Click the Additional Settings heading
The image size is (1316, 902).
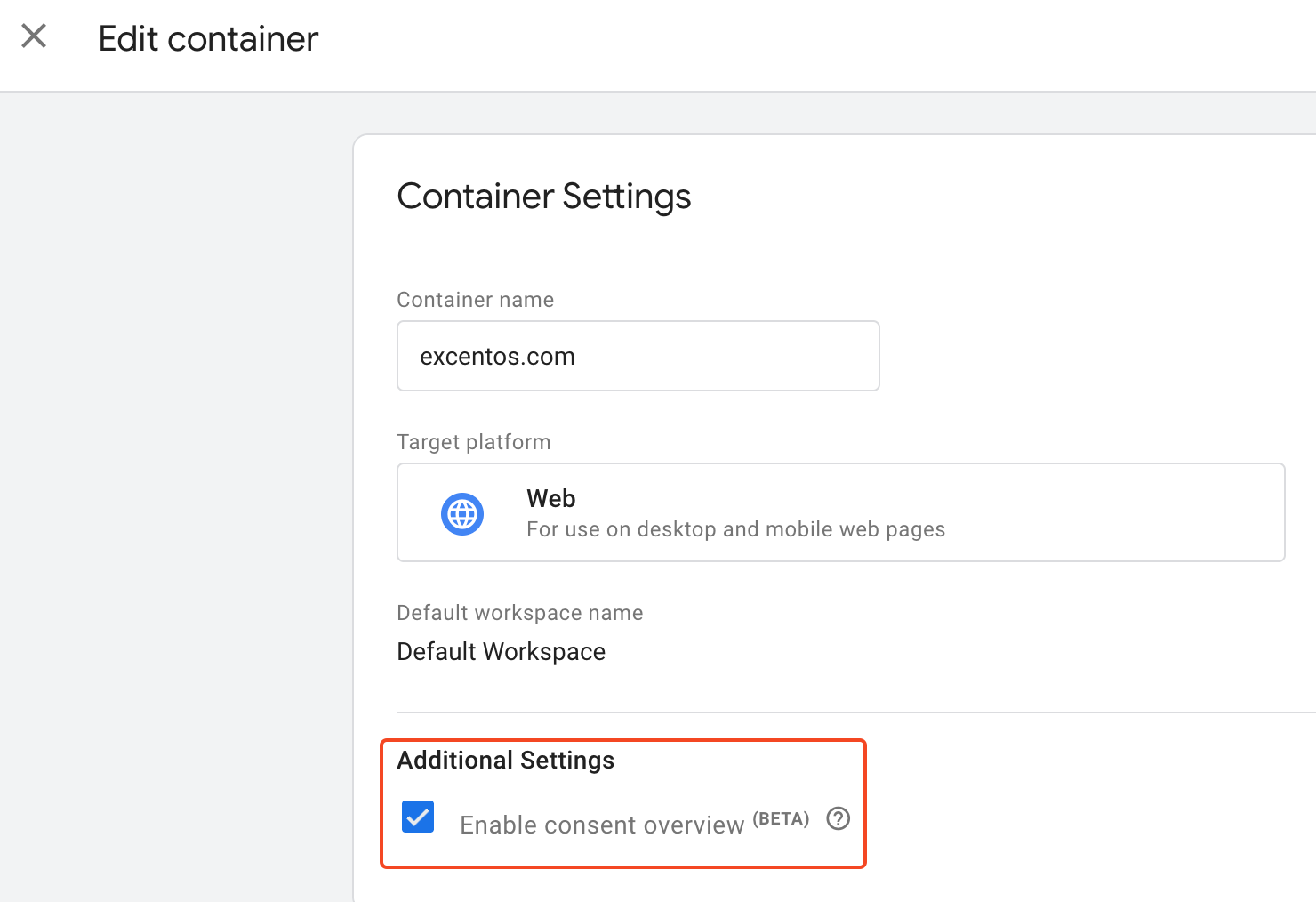click(505, 761)
